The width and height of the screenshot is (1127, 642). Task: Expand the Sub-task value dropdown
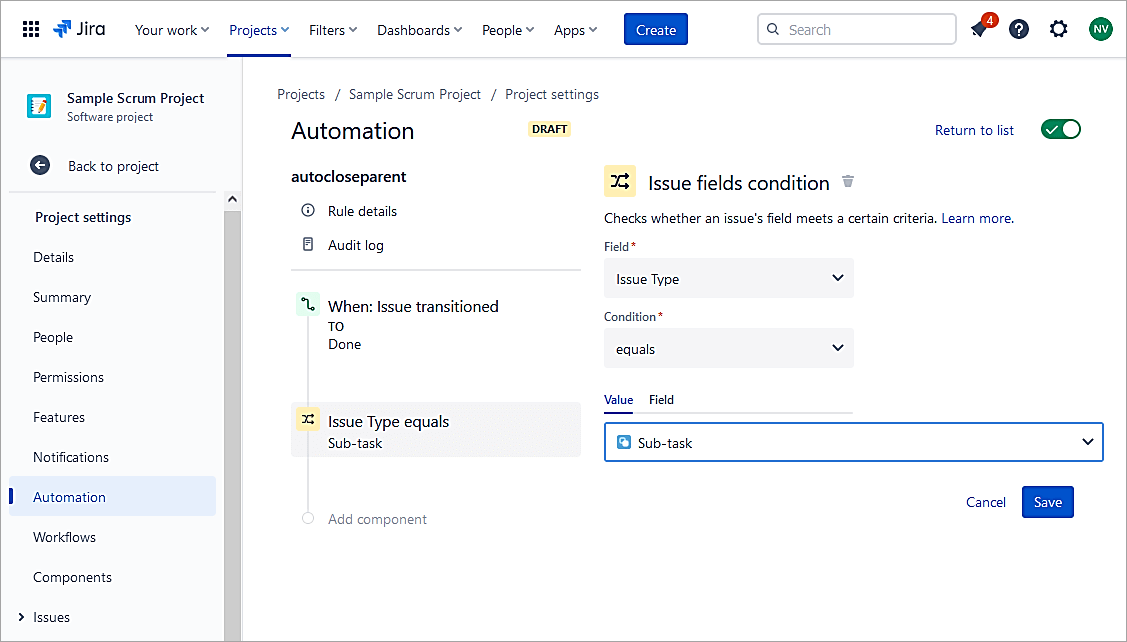click(853, 442)
